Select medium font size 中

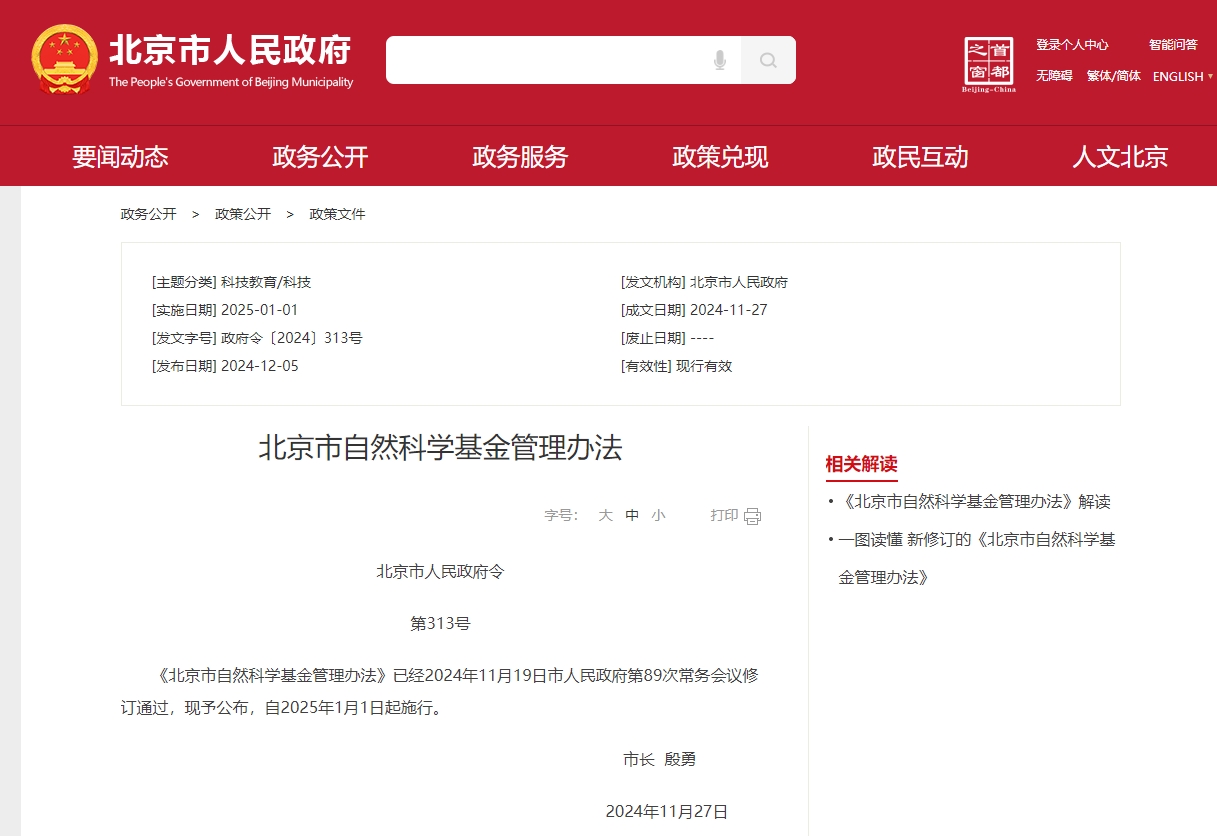(x=632, y=516)
